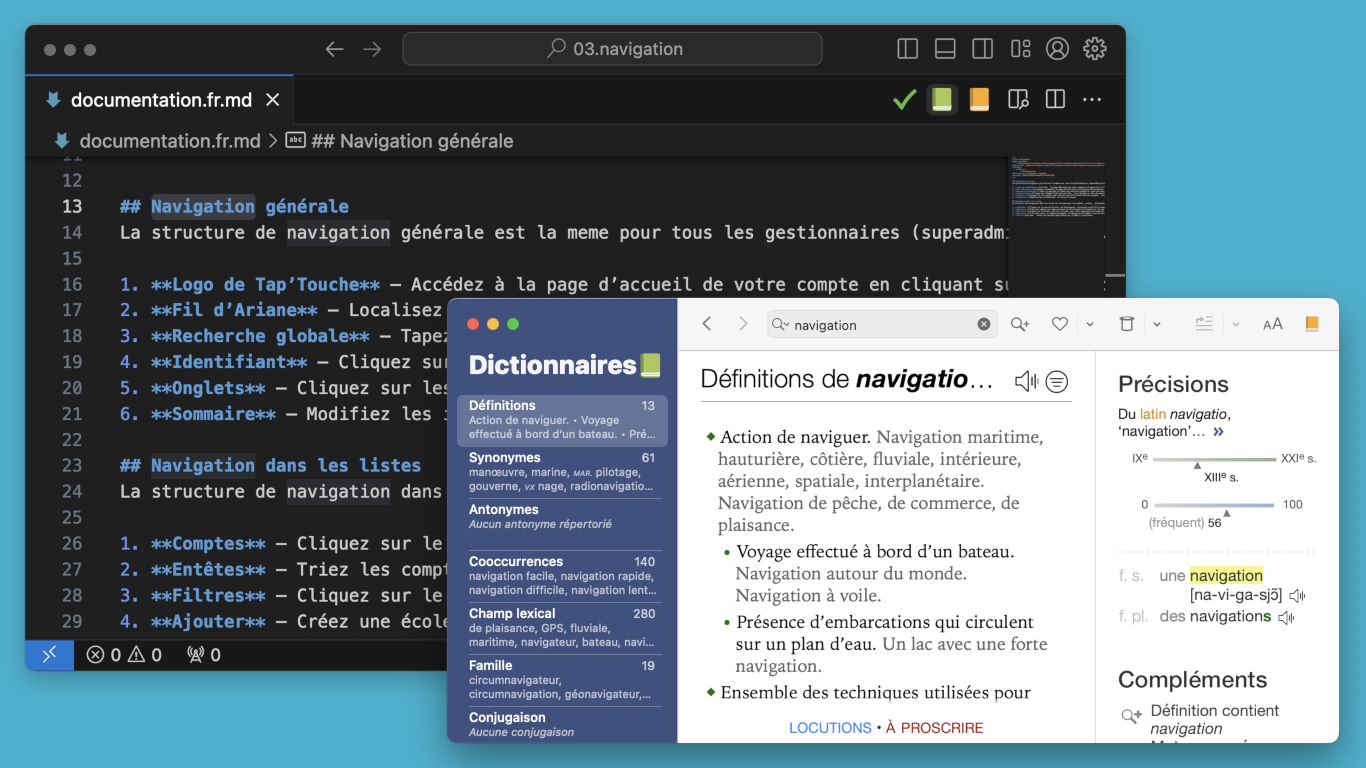Expand the etymology with the double chevron
The height and width of the screenshot is (768, 1366).
1218,432
